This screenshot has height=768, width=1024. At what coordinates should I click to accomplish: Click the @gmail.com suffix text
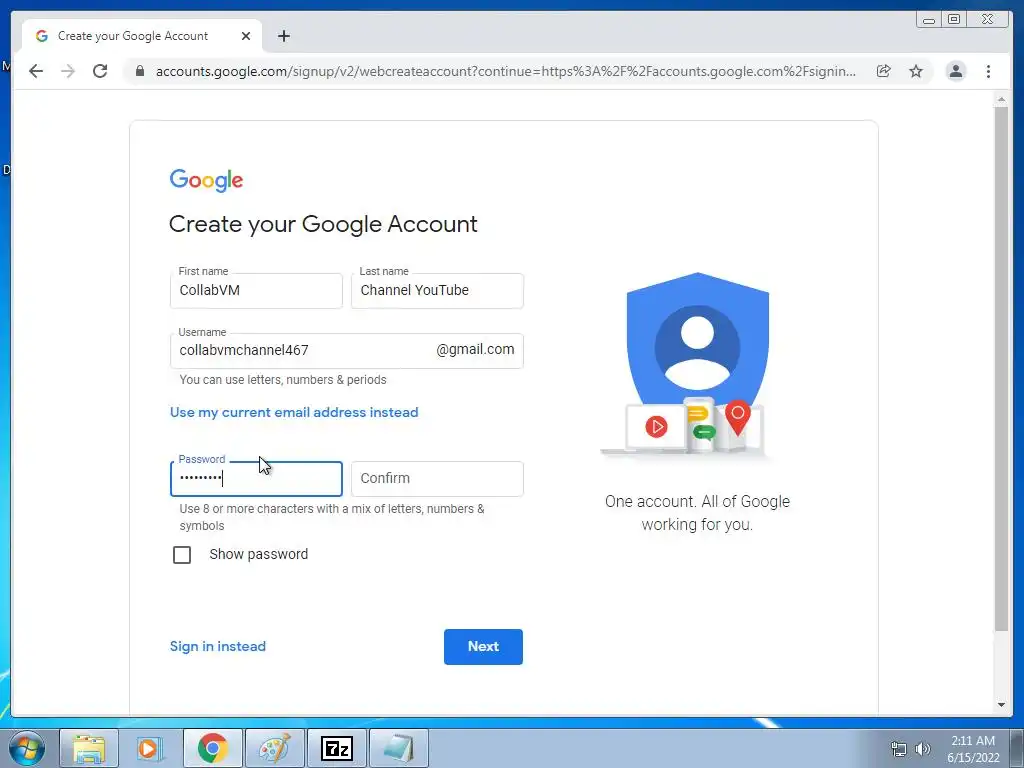475,349
